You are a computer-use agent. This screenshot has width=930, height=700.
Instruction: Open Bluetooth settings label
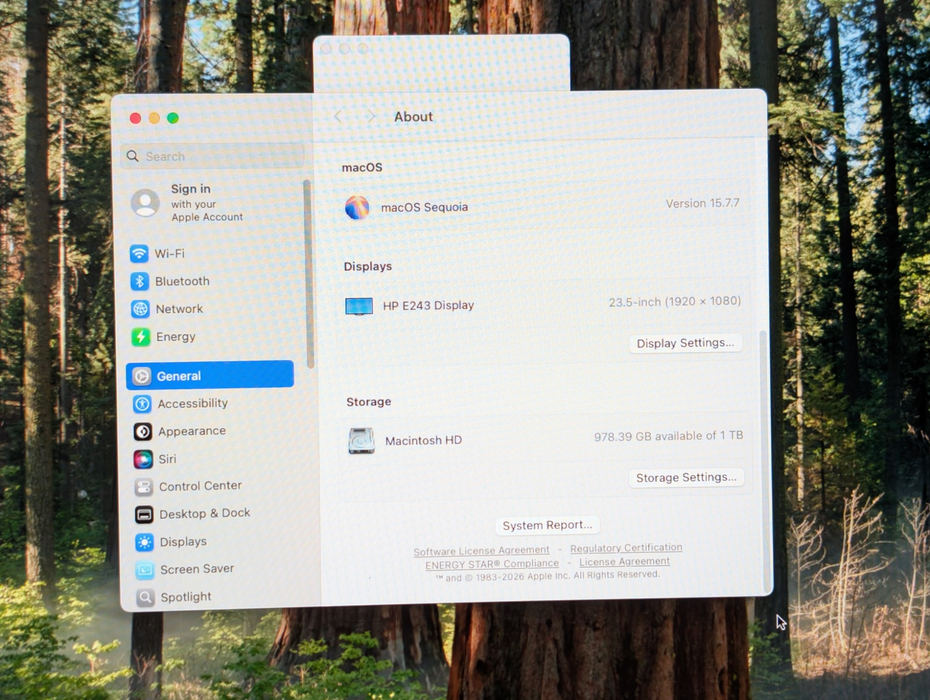[x=182, y=281]
